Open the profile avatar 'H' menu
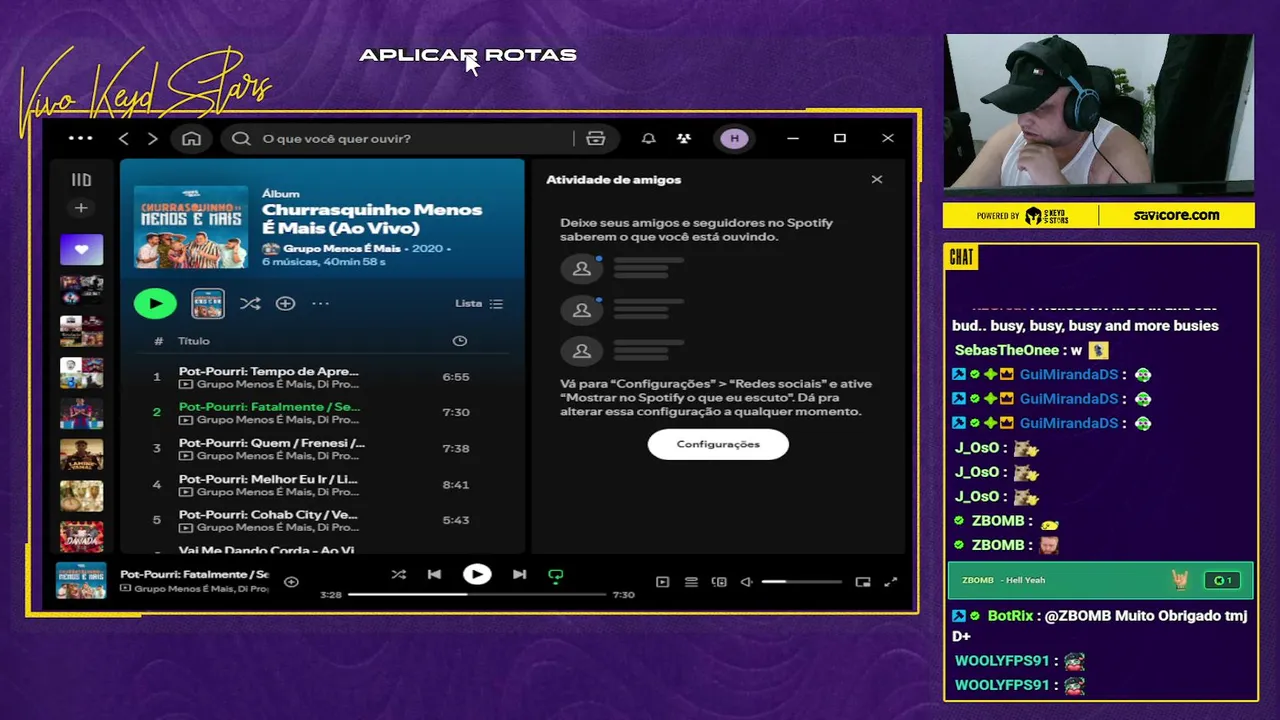Viewport: 1280px width, 720px height. coord(735,138)
